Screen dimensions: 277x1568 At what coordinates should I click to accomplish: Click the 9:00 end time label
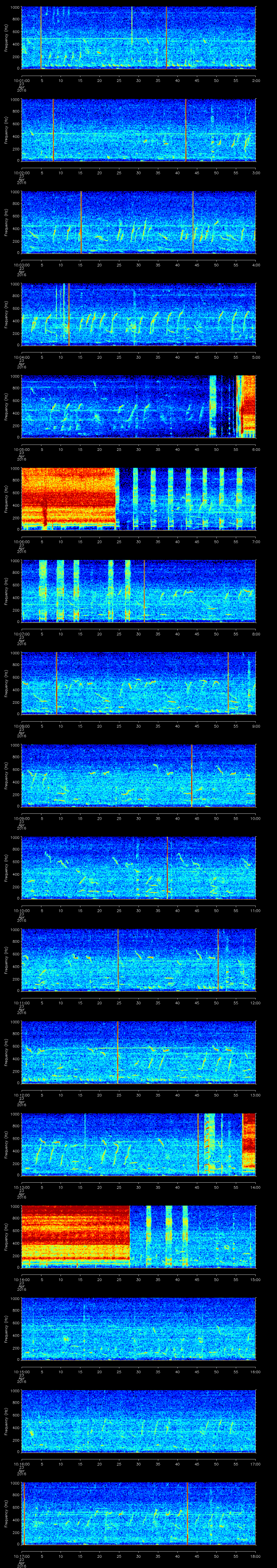tap(256, 726)
